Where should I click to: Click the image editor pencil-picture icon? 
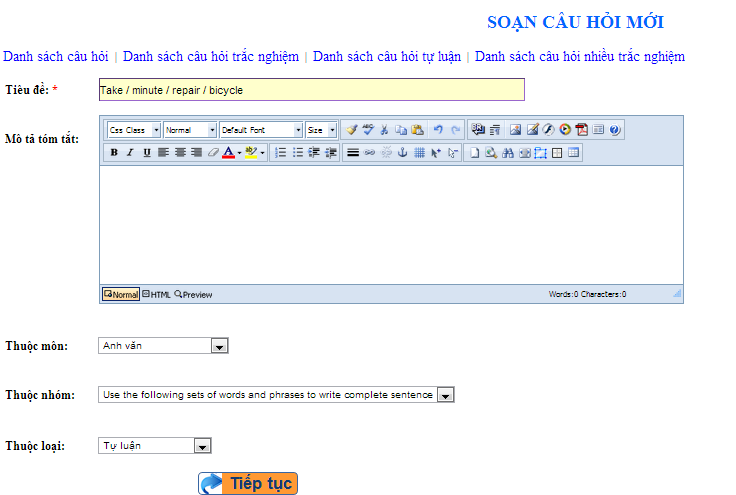(532, 130)
